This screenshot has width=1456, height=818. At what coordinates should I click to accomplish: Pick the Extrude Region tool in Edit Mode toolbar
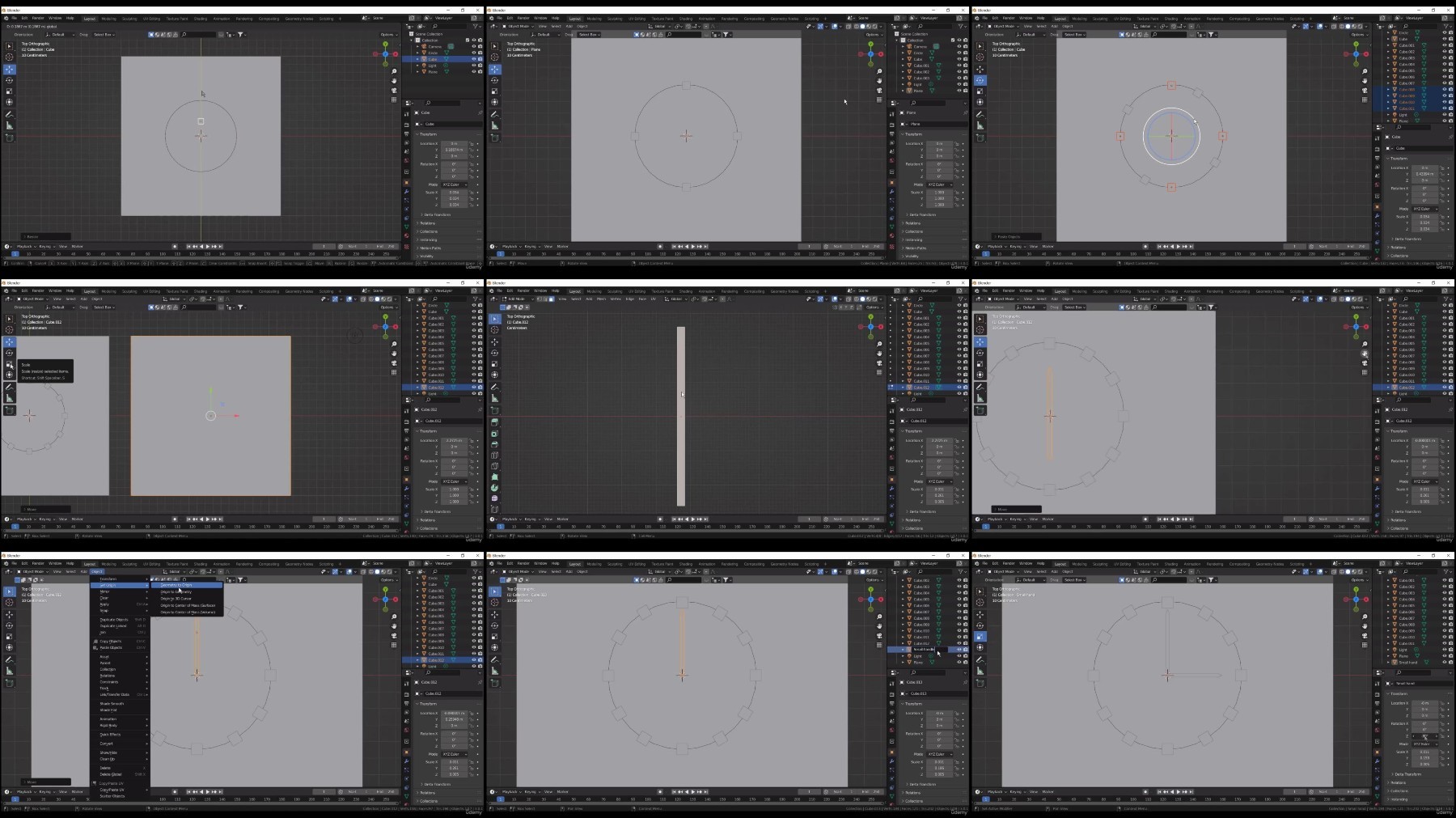(495, 422)
